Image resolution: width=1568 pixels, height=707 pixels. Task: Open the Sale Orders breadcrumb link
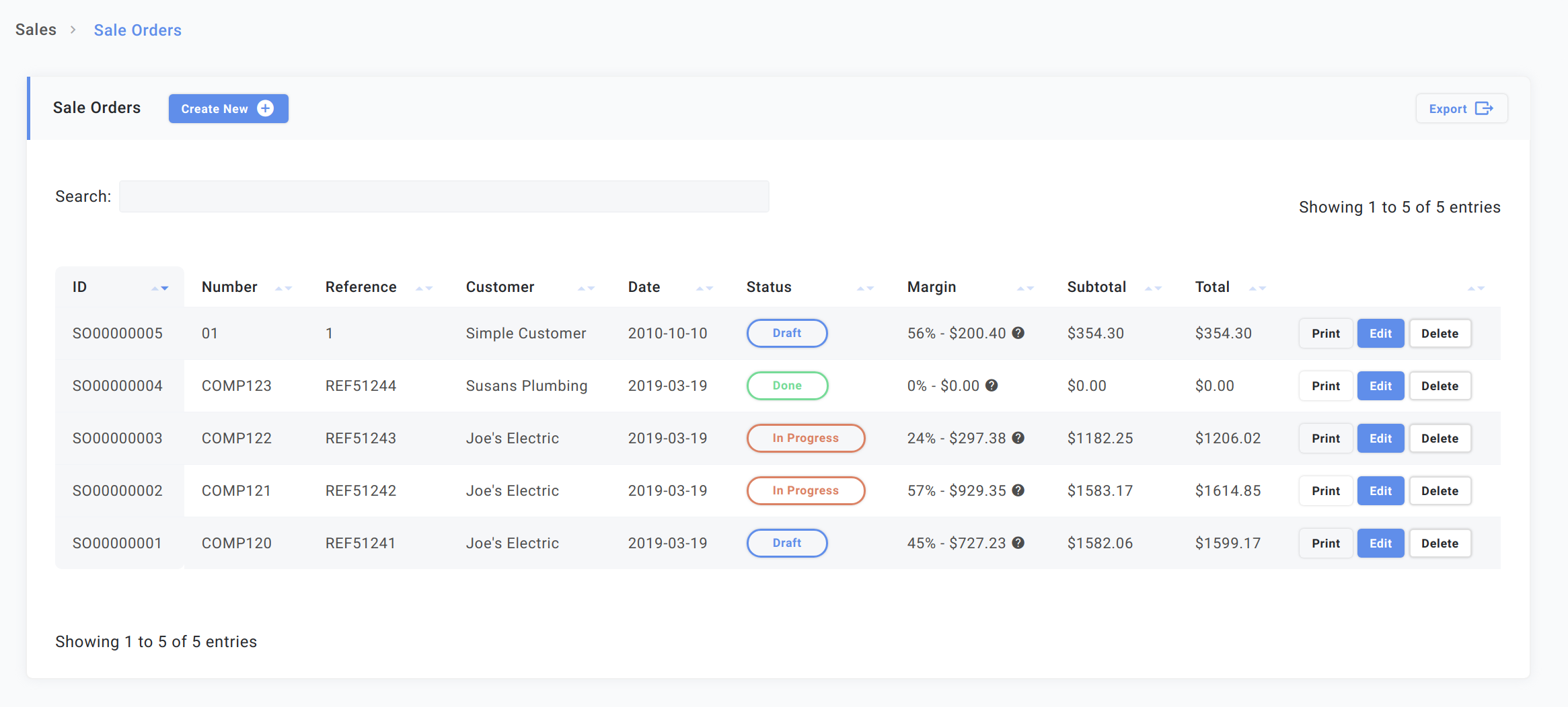pos(137,30)
